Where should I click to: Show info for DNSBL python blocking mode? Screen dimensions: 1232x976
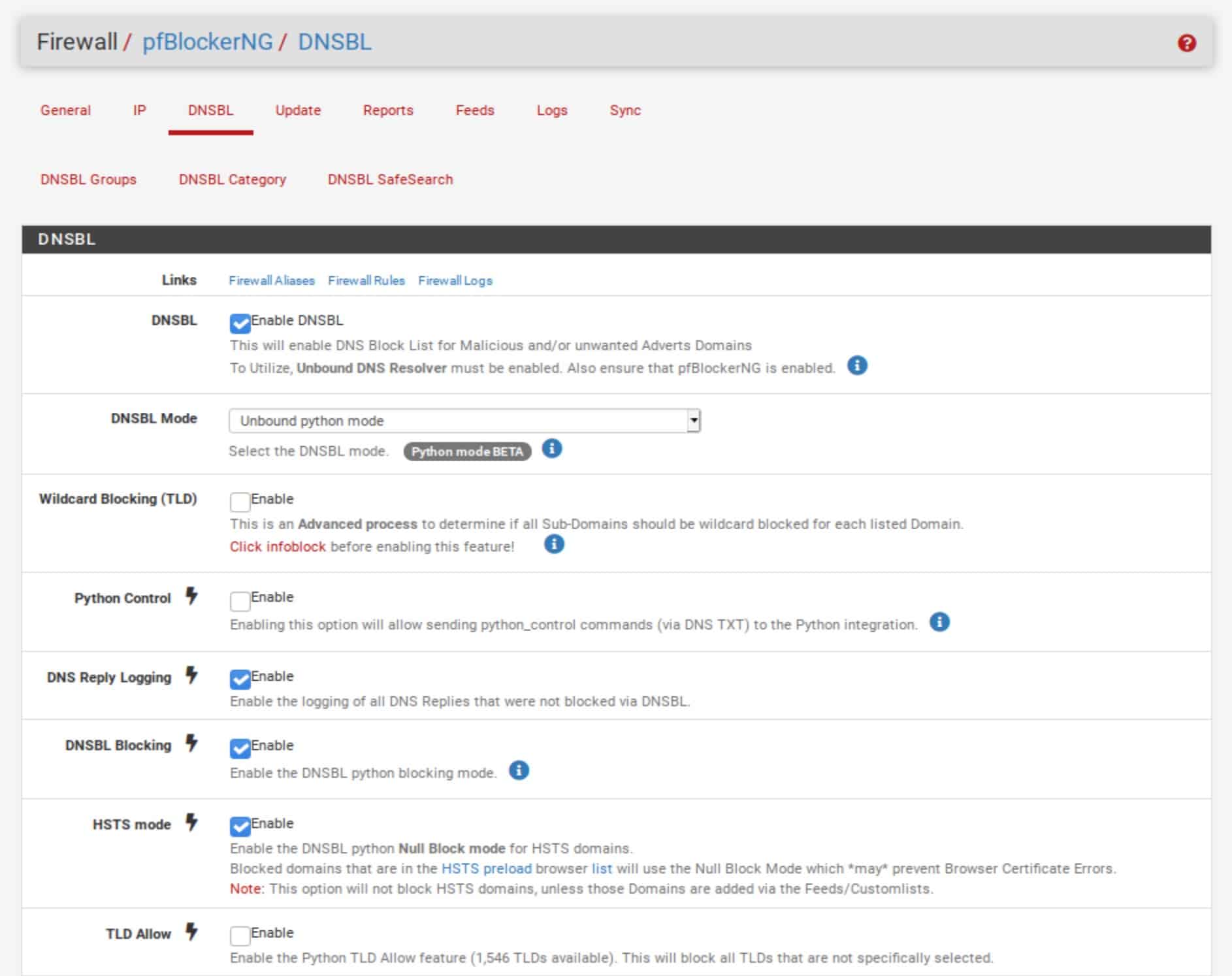[519, 770]
